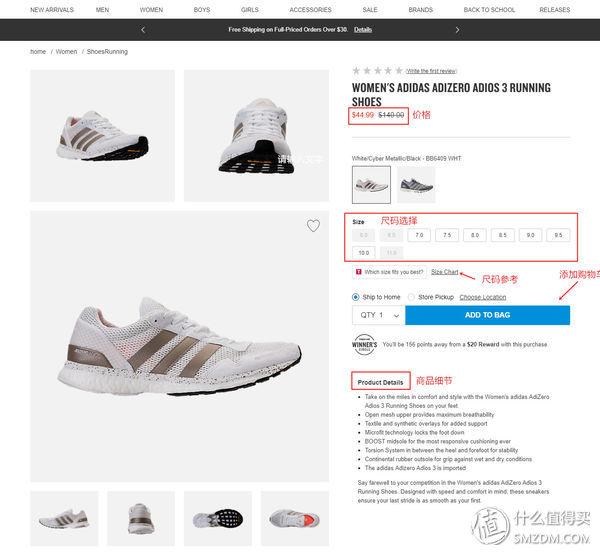The width and height of the screenshot is (600, 555).
Task: Open Details link in shipping banner
Action: (x=363, y=29)
